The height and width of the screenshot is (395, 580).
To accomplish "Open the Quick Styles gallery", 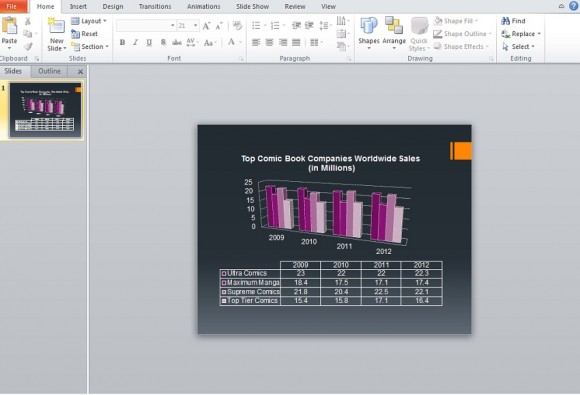I will [419, 34].
